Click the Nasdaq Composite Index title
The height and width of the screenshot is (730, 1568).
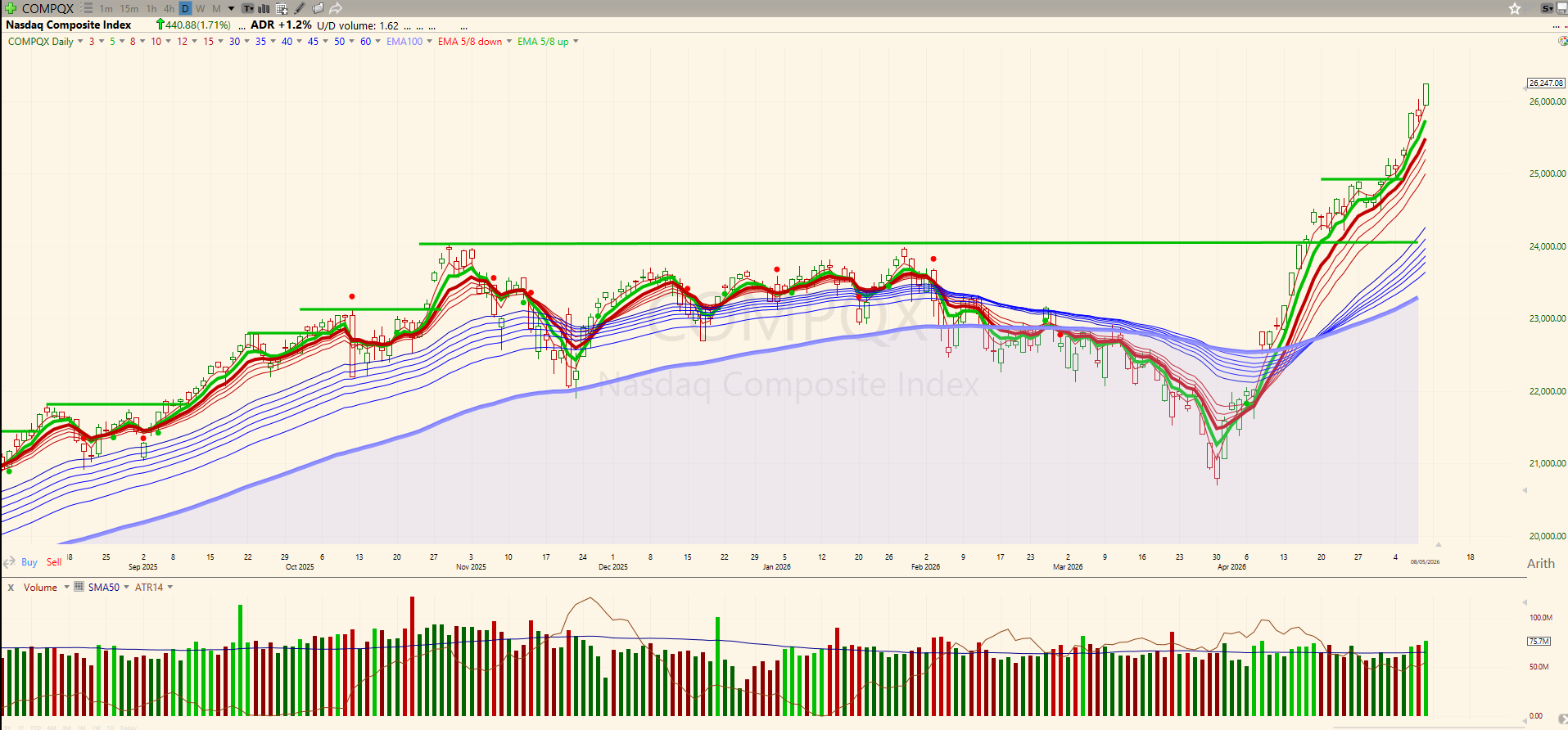pos(69,25)
